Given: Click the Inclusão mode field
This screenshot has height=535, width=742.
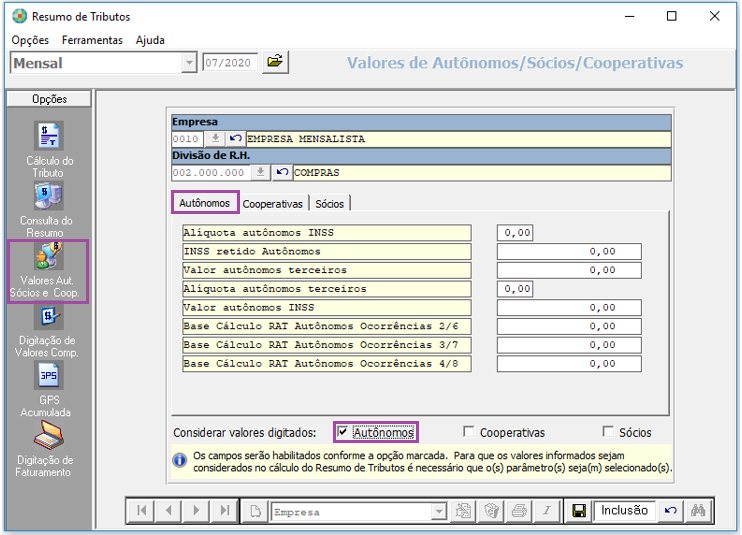Looking at the screenshot, I should click(624, 510).
